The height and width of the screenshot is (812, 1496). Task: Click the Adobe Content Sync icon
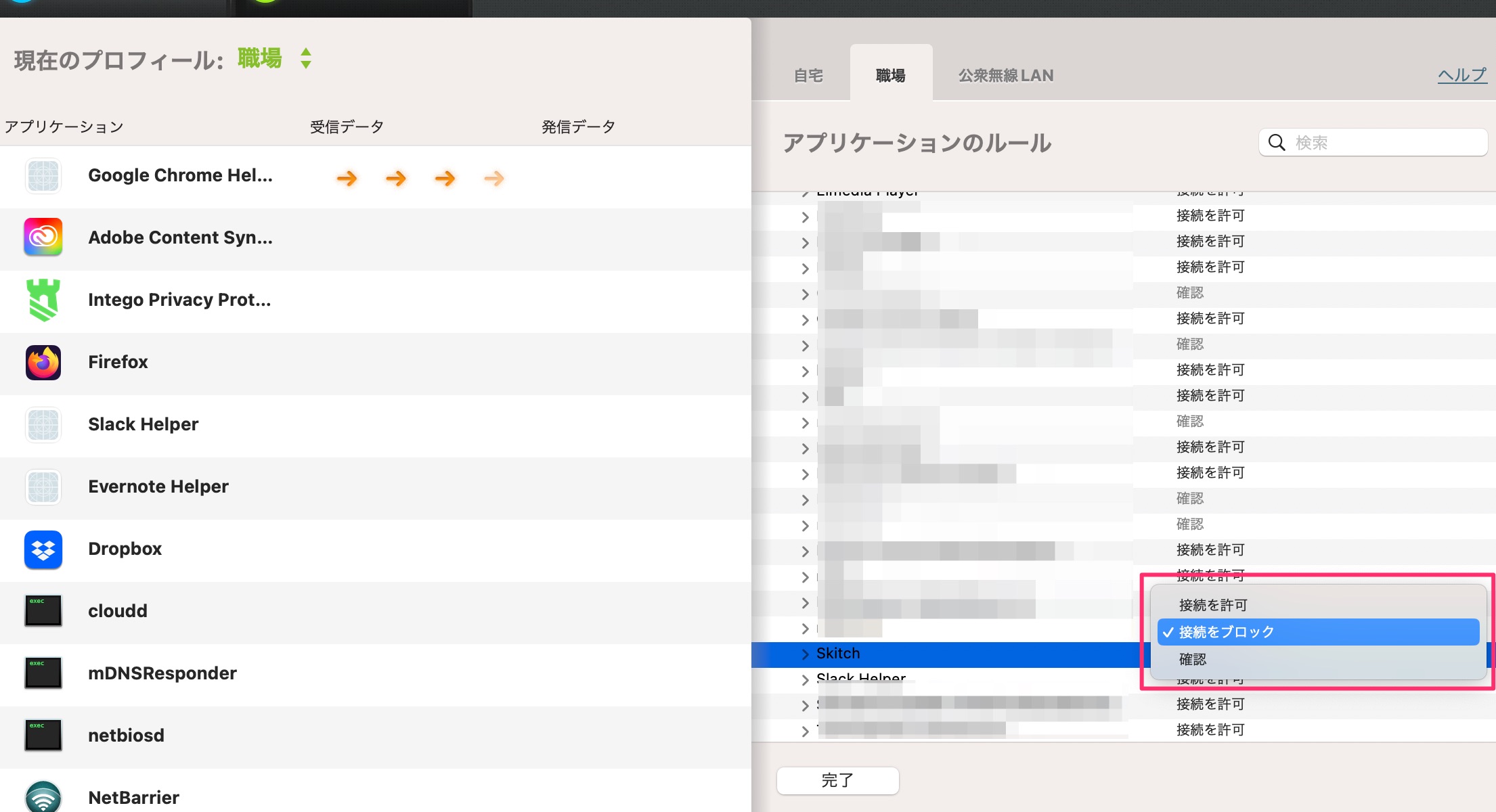click(x=43, y=238)
